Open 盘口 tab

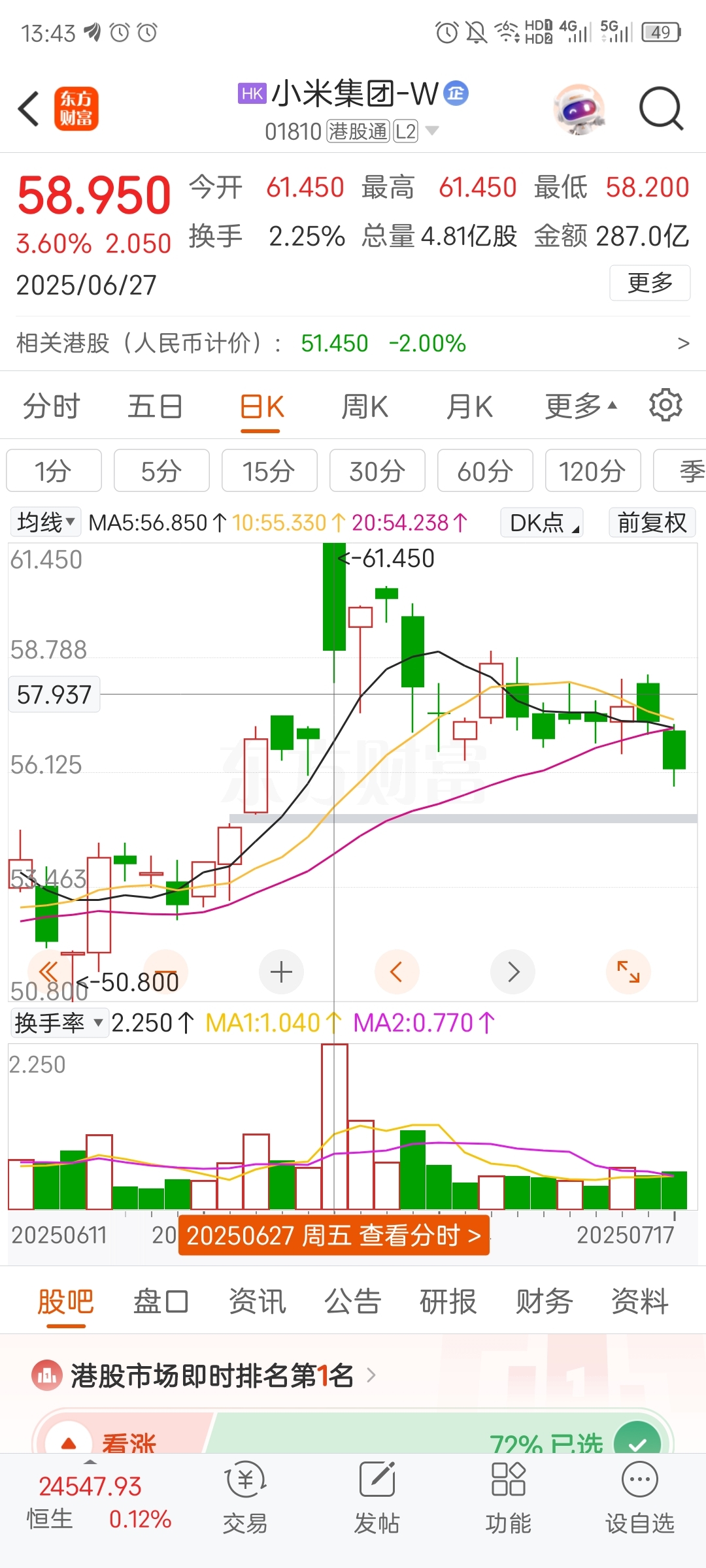click(161, 1301)
